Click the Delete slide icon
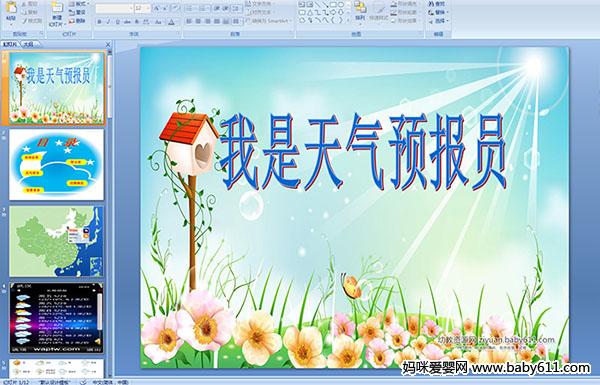The image size is (600, 385). 72,21
